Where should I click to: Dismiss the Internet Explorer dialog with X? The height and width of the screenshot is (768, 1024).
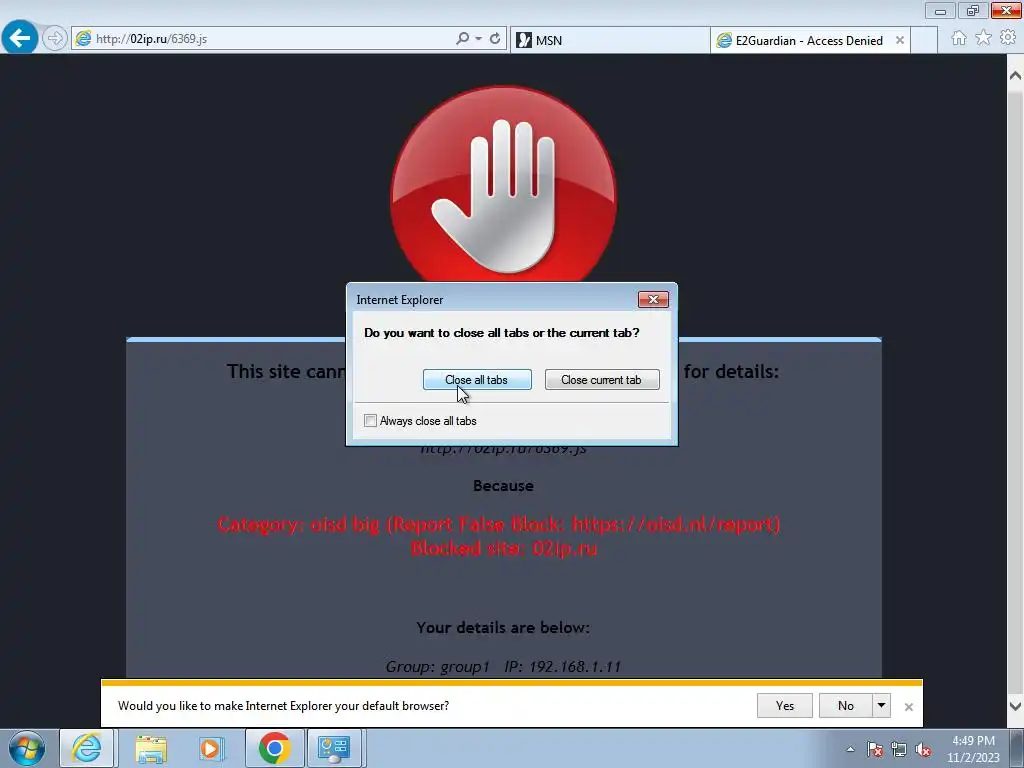653,300
